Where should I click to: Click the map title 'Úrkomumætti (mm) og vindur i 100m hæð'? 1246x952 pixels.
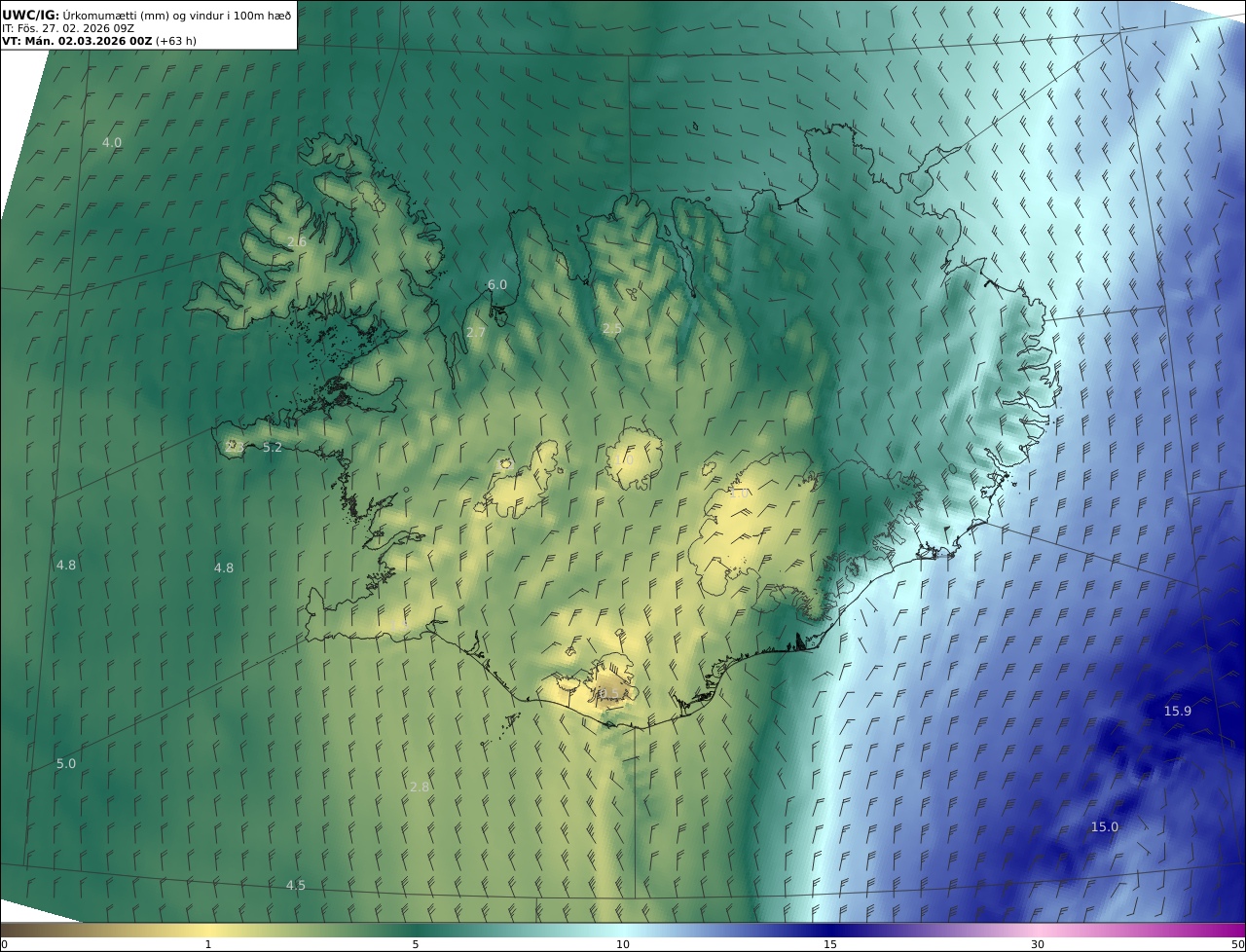tap(175, 15)
